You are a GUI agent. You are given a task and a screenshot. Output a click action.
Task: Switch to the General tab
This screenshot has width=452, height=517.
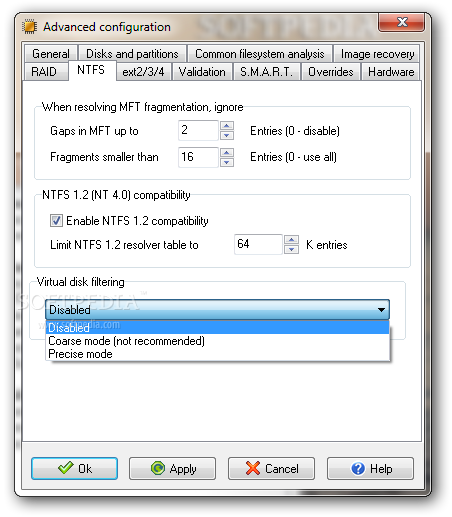click(x=51, y=54)
